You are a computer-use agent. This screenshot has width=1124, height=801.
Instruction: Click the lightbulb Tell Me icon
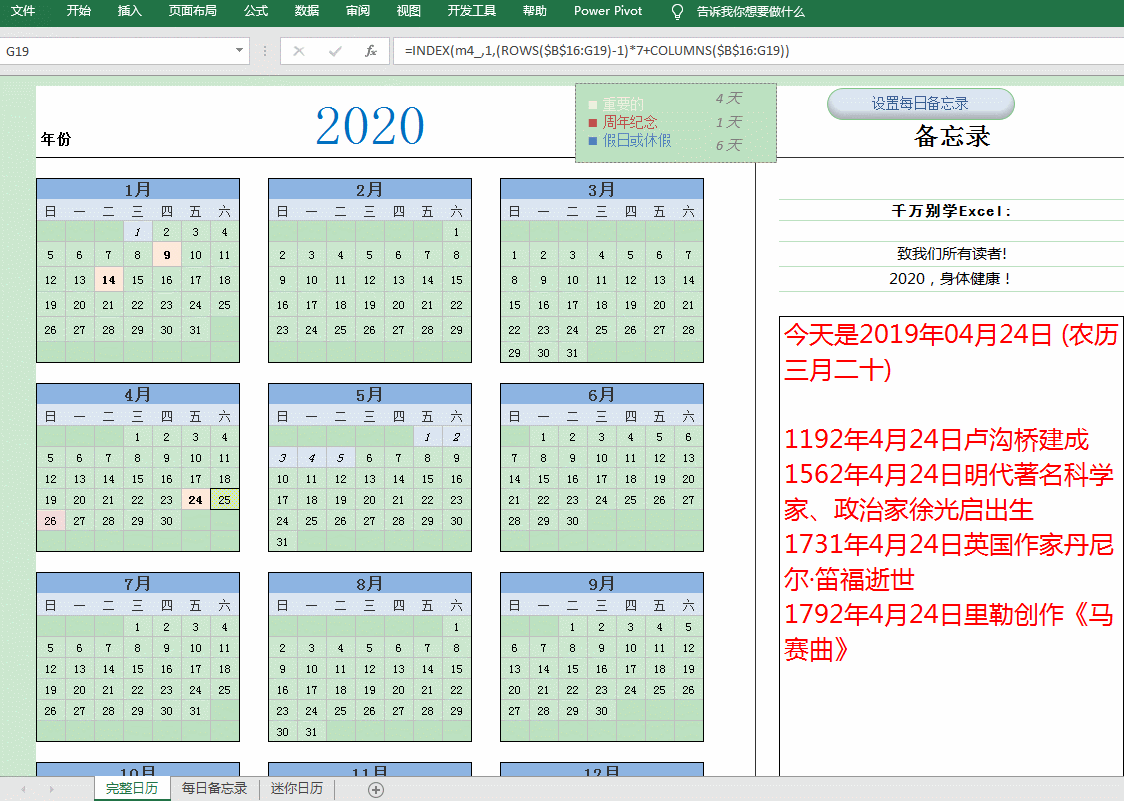point(677,11)
